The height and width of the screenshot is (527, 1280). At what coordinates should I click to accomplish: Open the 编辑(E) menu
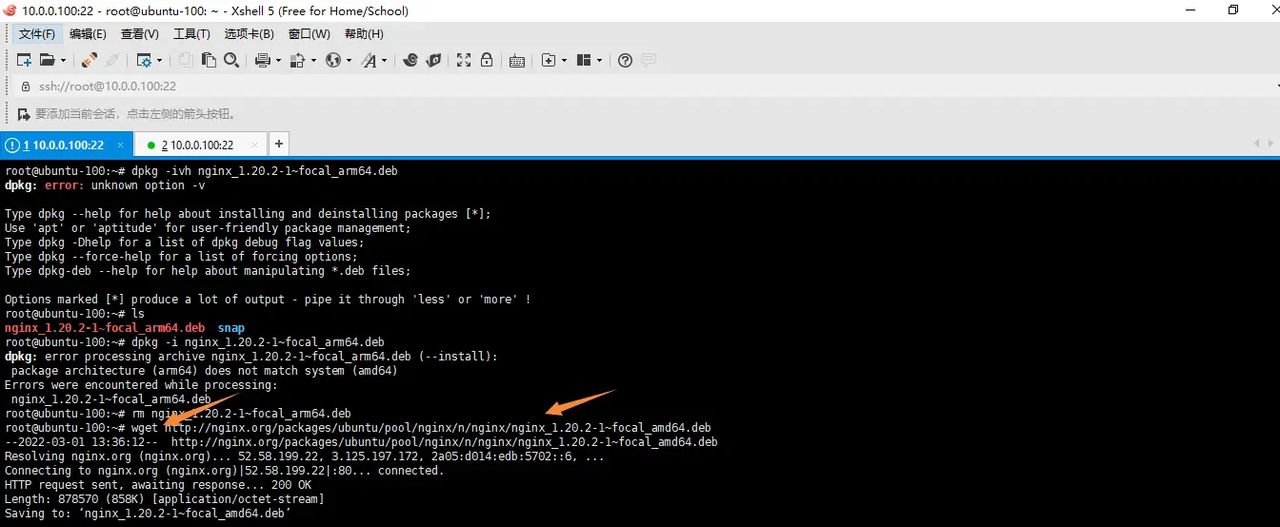[86, 34]
